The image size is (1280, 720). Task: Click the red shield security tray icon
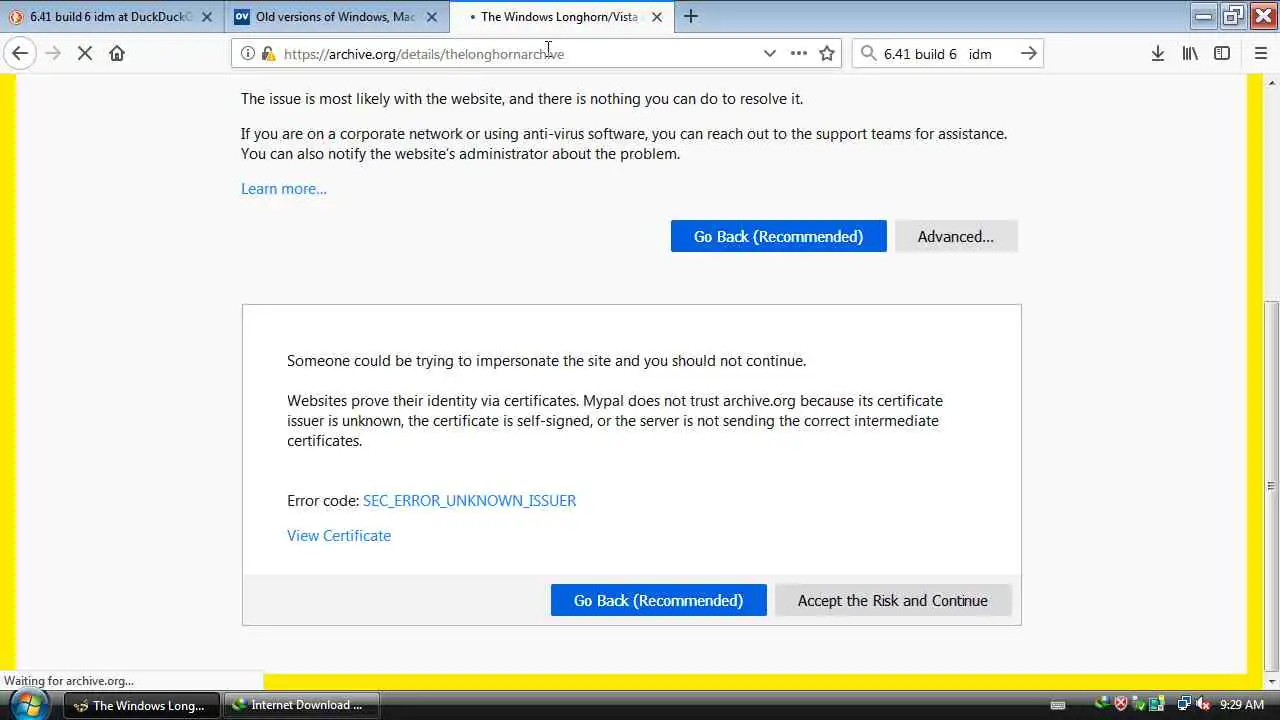pos(1121,705)
